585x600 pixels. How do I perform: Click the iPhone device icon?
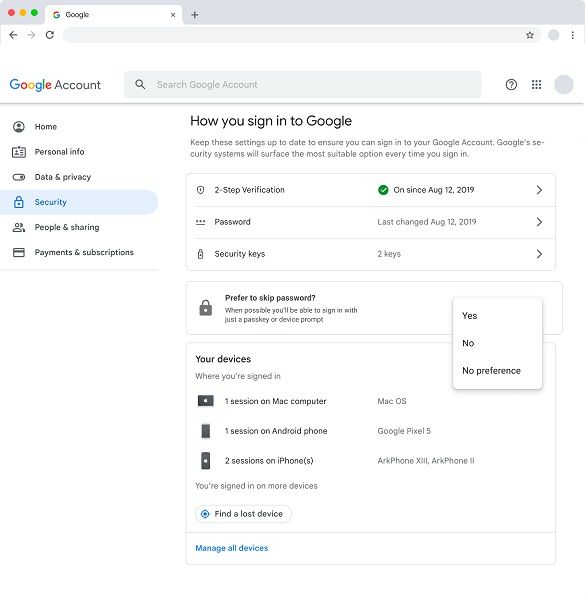pos(206,461)
